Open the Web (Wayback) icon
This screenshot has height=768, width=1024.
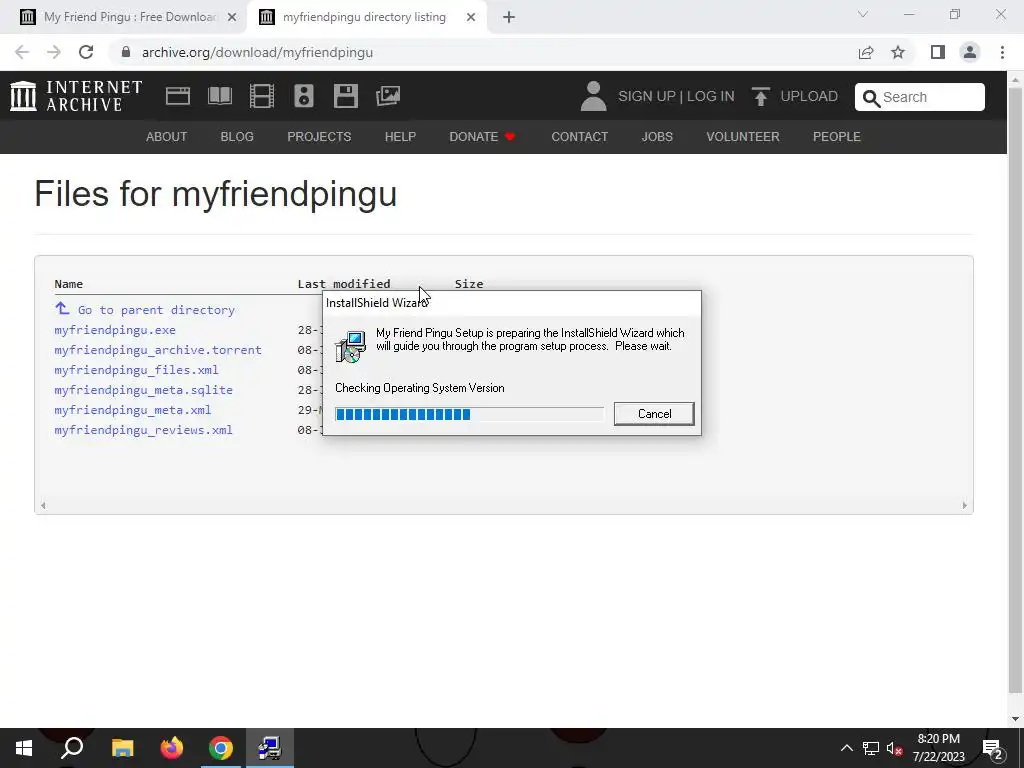click(178, 96)
